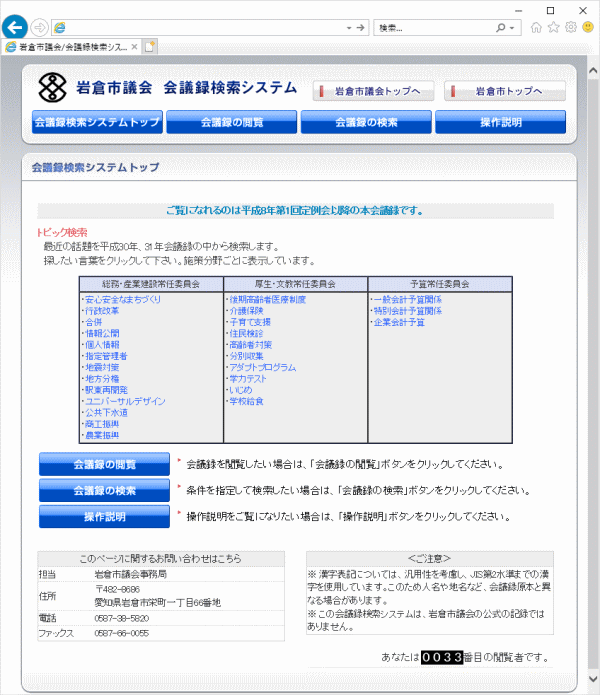Select 会議録検索システムトップ navigation tab
The height and width of the screenshot is (695, 600).
[x=97, y=122]
